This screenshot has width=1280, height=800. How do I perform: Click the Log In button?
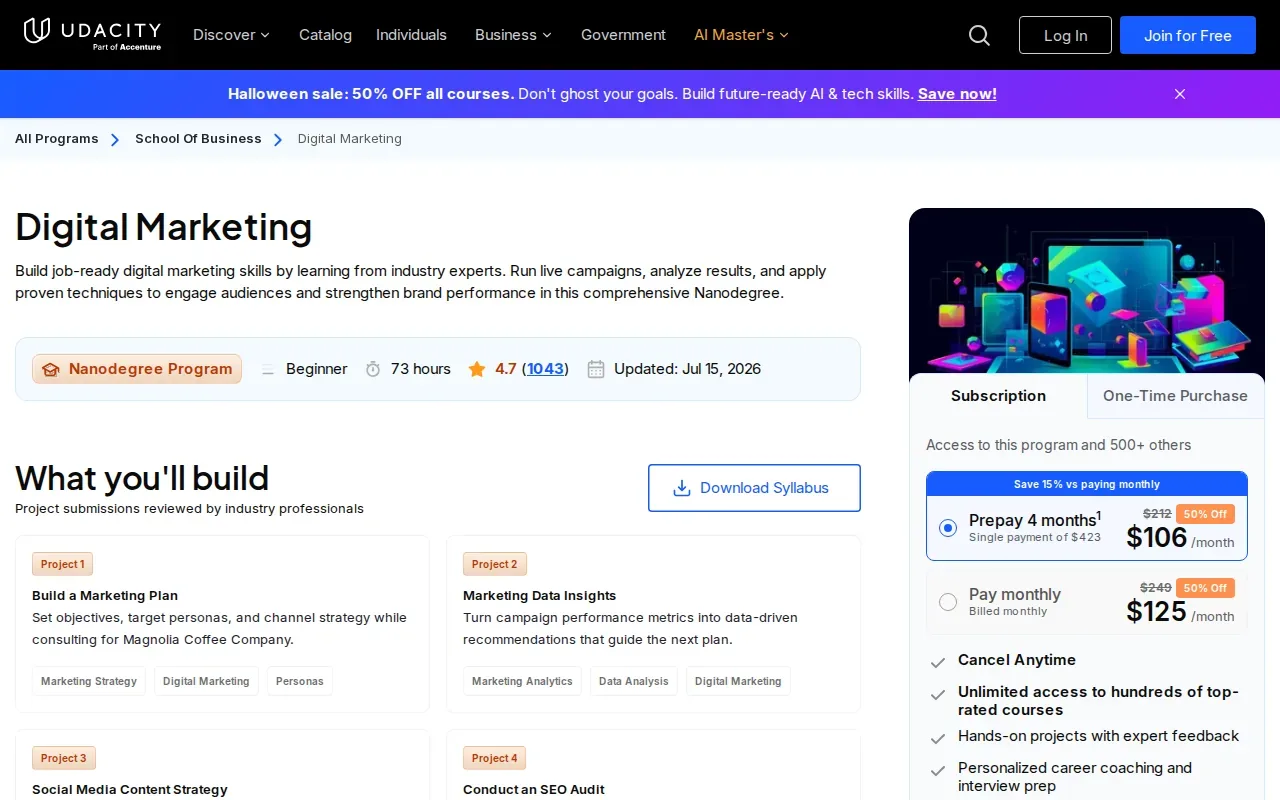pos(1065,35)
